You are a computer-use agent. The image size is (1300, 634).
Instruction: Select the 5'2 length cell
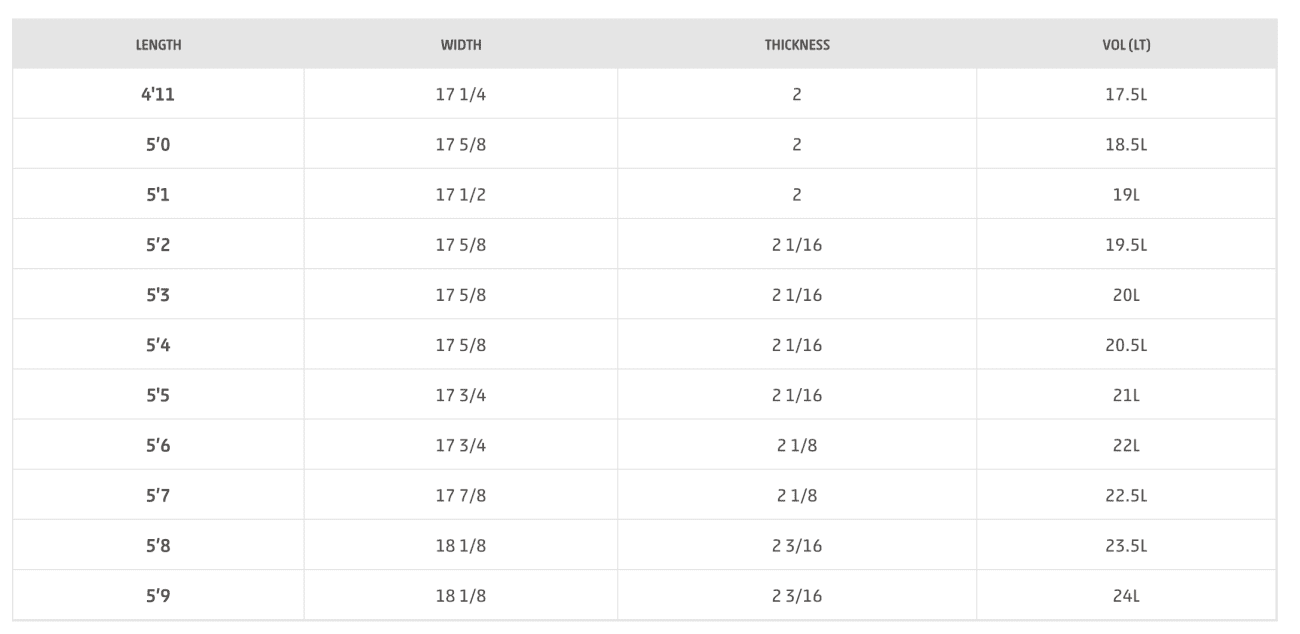[x=158, y=245]
